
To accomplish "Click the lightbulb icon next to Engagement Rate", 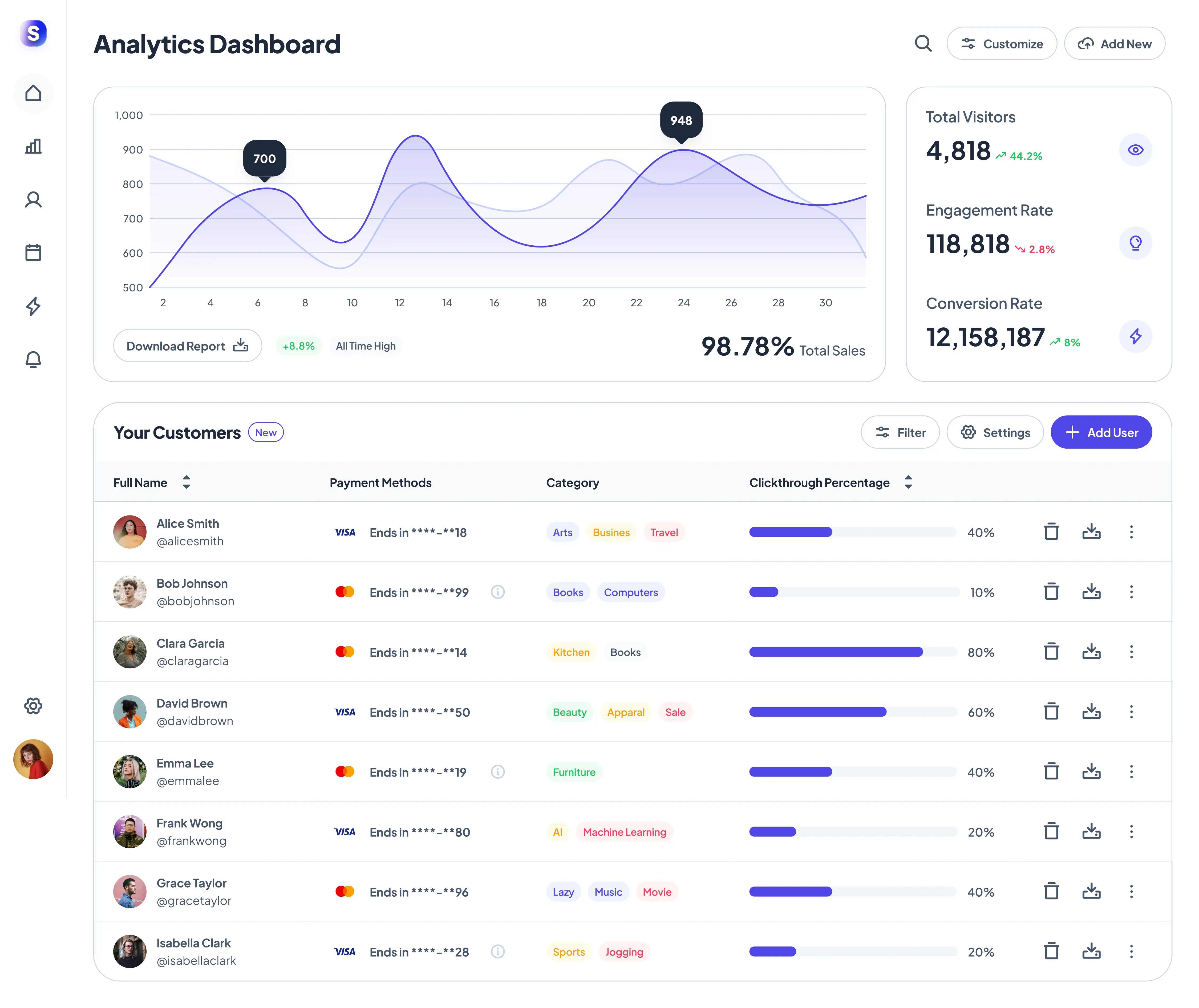I will (x=1136, y=243).
